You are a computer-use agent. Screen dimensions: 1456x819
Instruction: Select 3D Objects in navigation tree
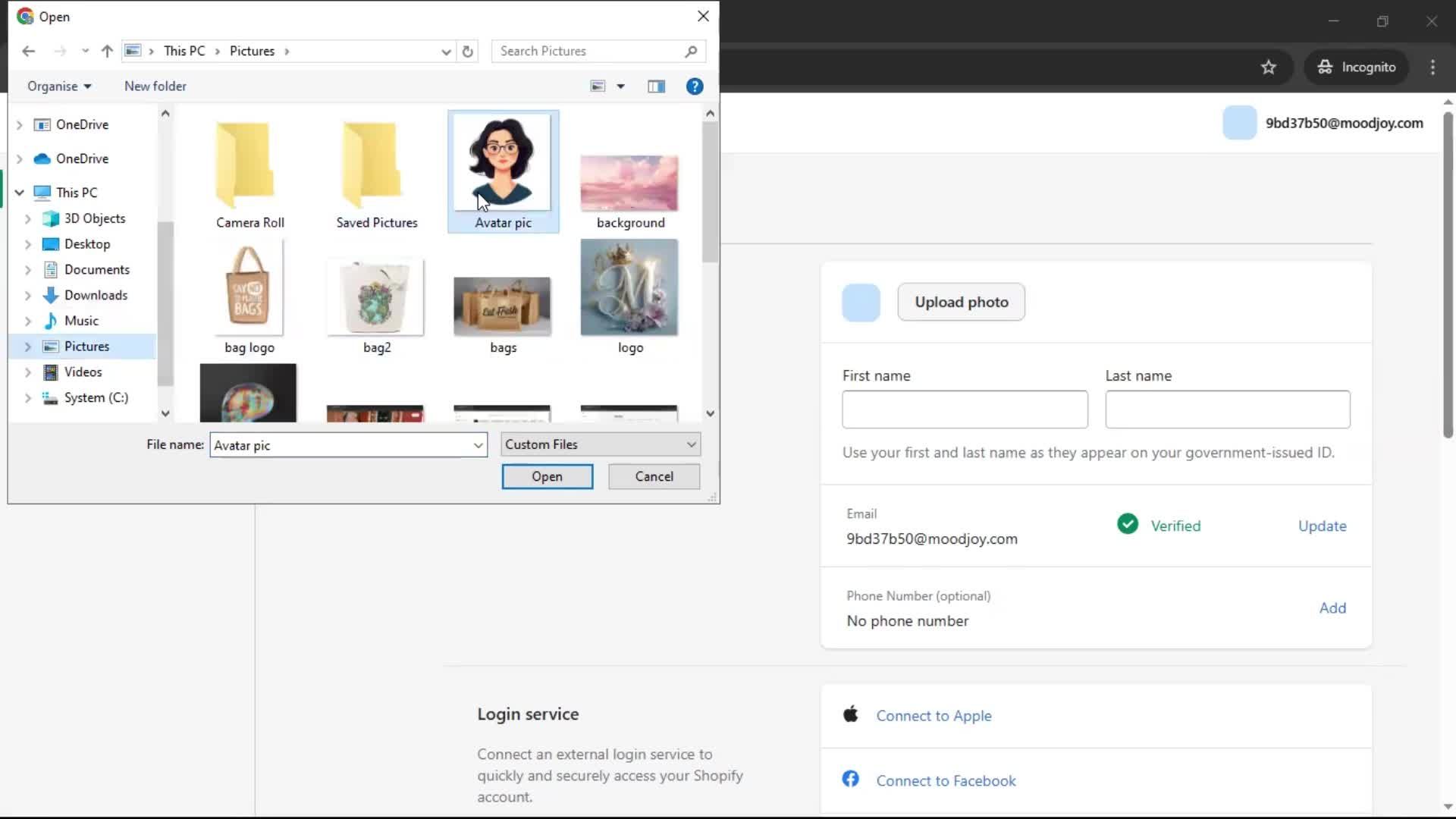(84, 218)
